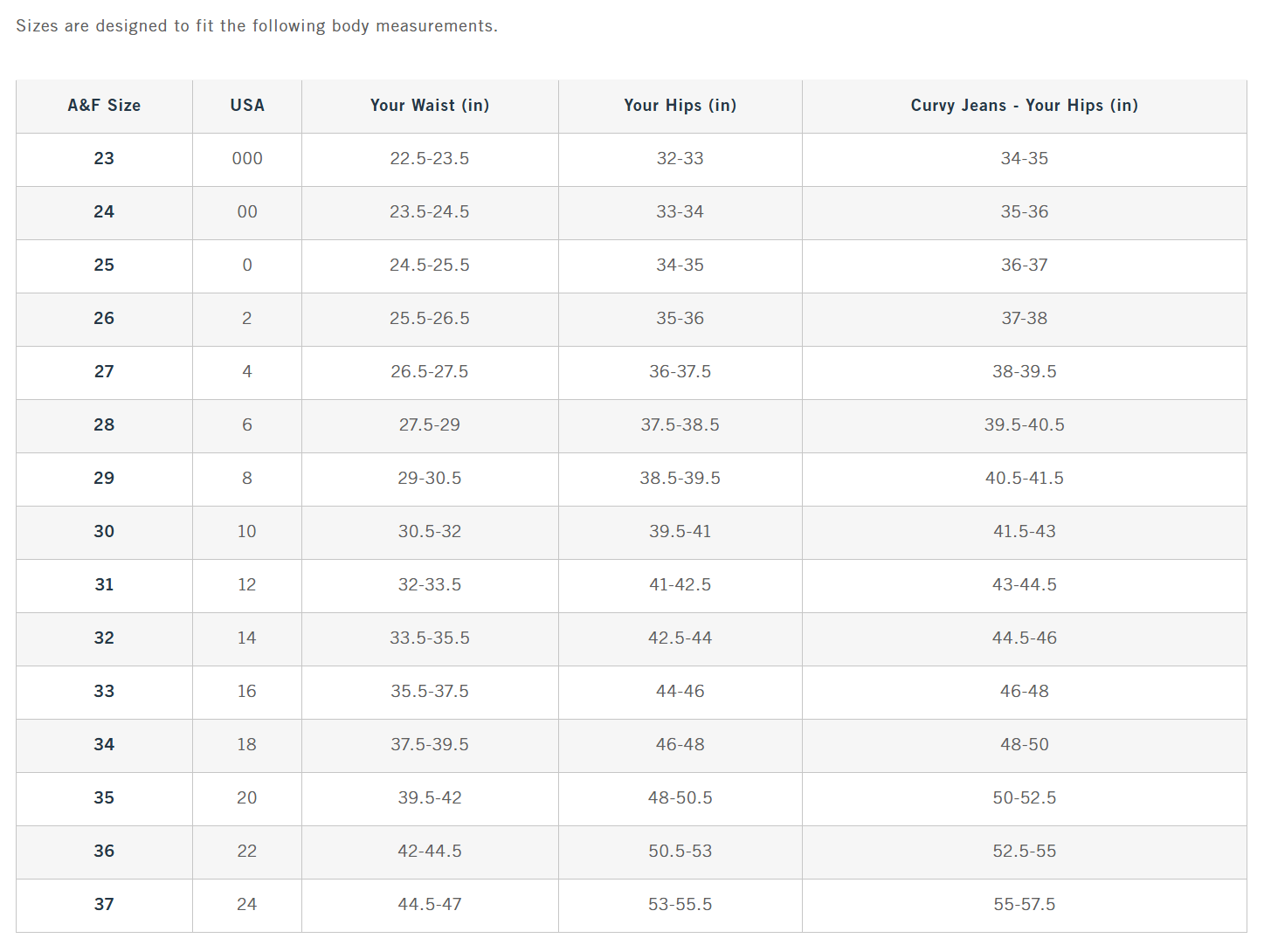Click the USA column header
Image resolution: width=1264 pixels, height=952 pixels.
[x=247, y=106]
